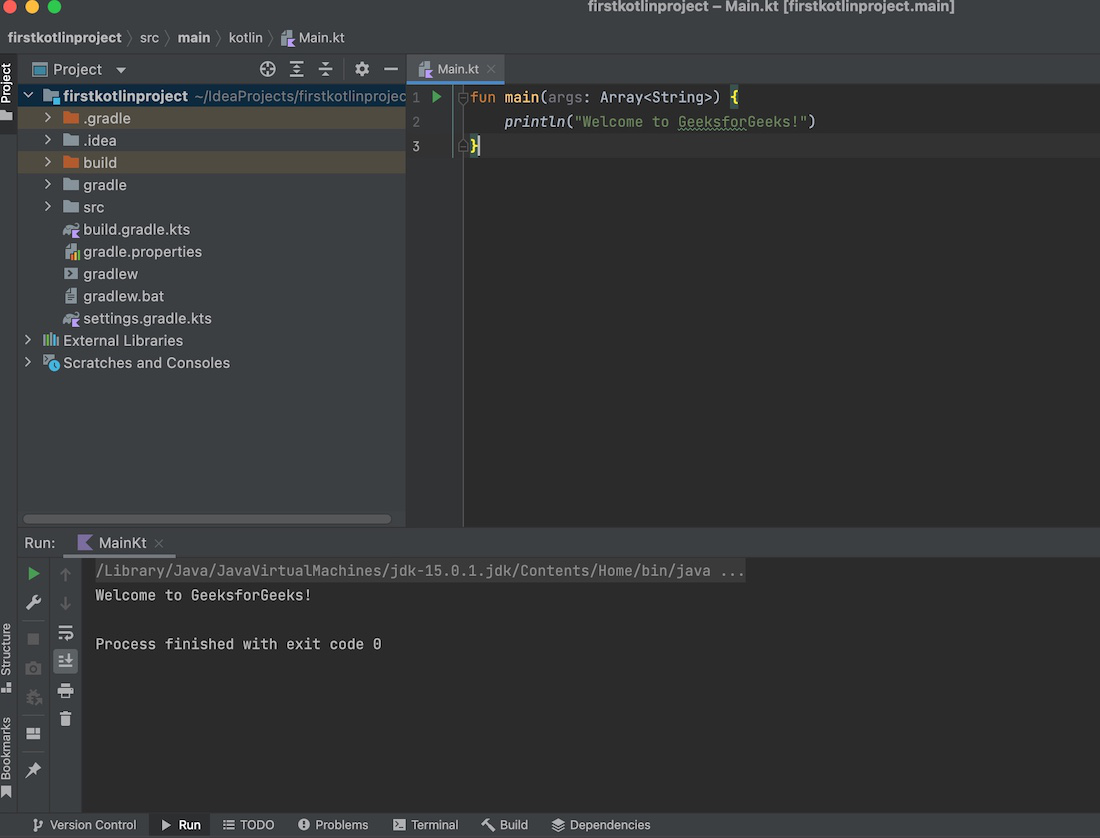Open Project view dropdown arrow
Screen dimensions: 1100x838
coord(121,69)
